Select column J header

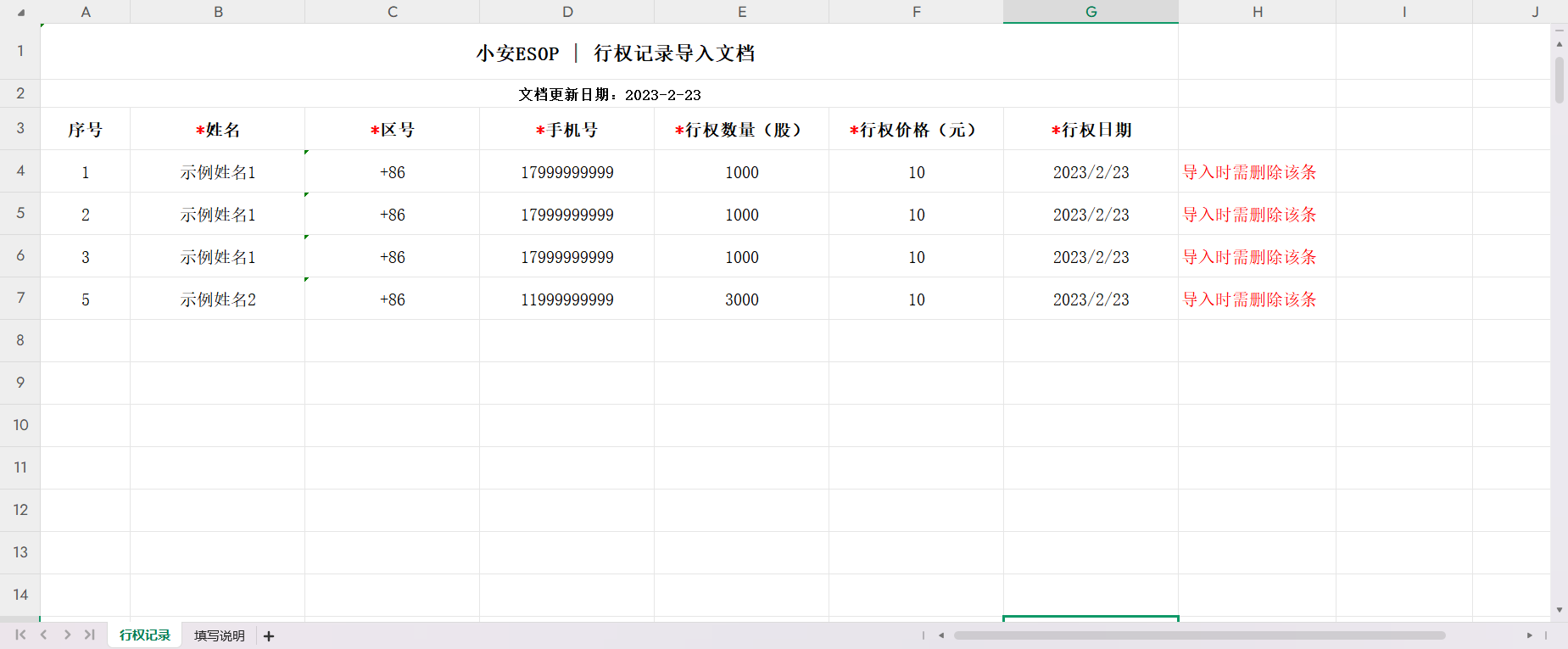coord(1512,12)
